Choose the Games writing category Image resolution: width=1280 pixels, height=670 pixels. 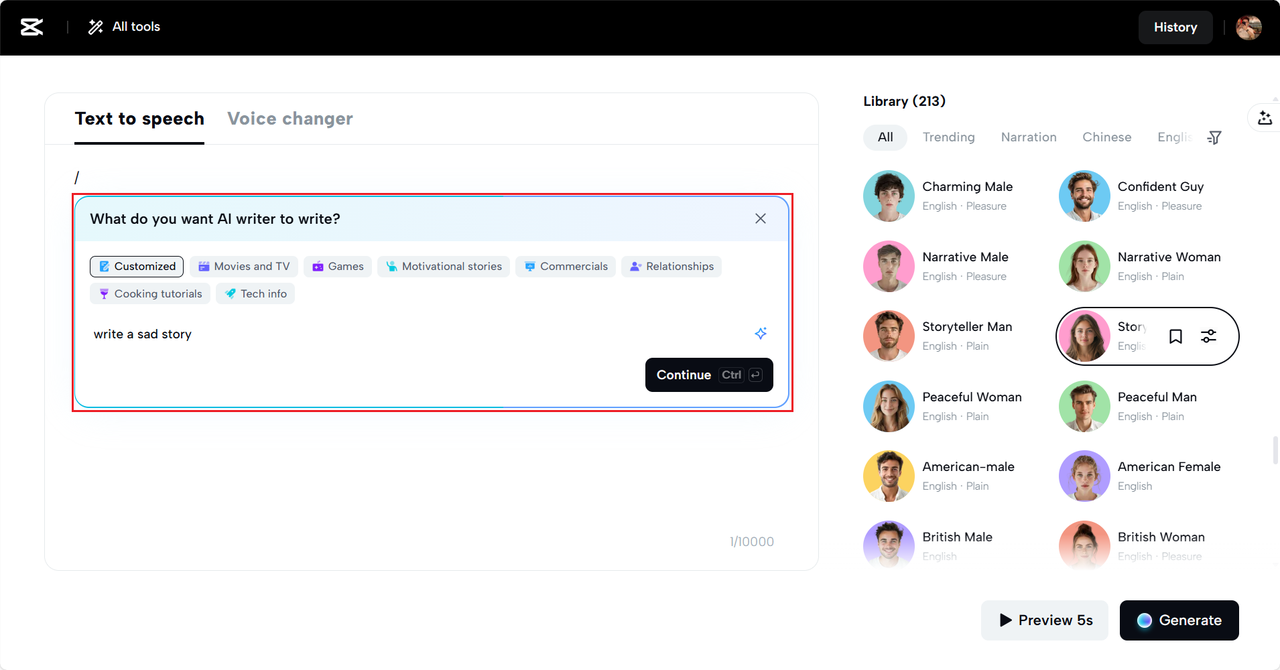[337, 266]
